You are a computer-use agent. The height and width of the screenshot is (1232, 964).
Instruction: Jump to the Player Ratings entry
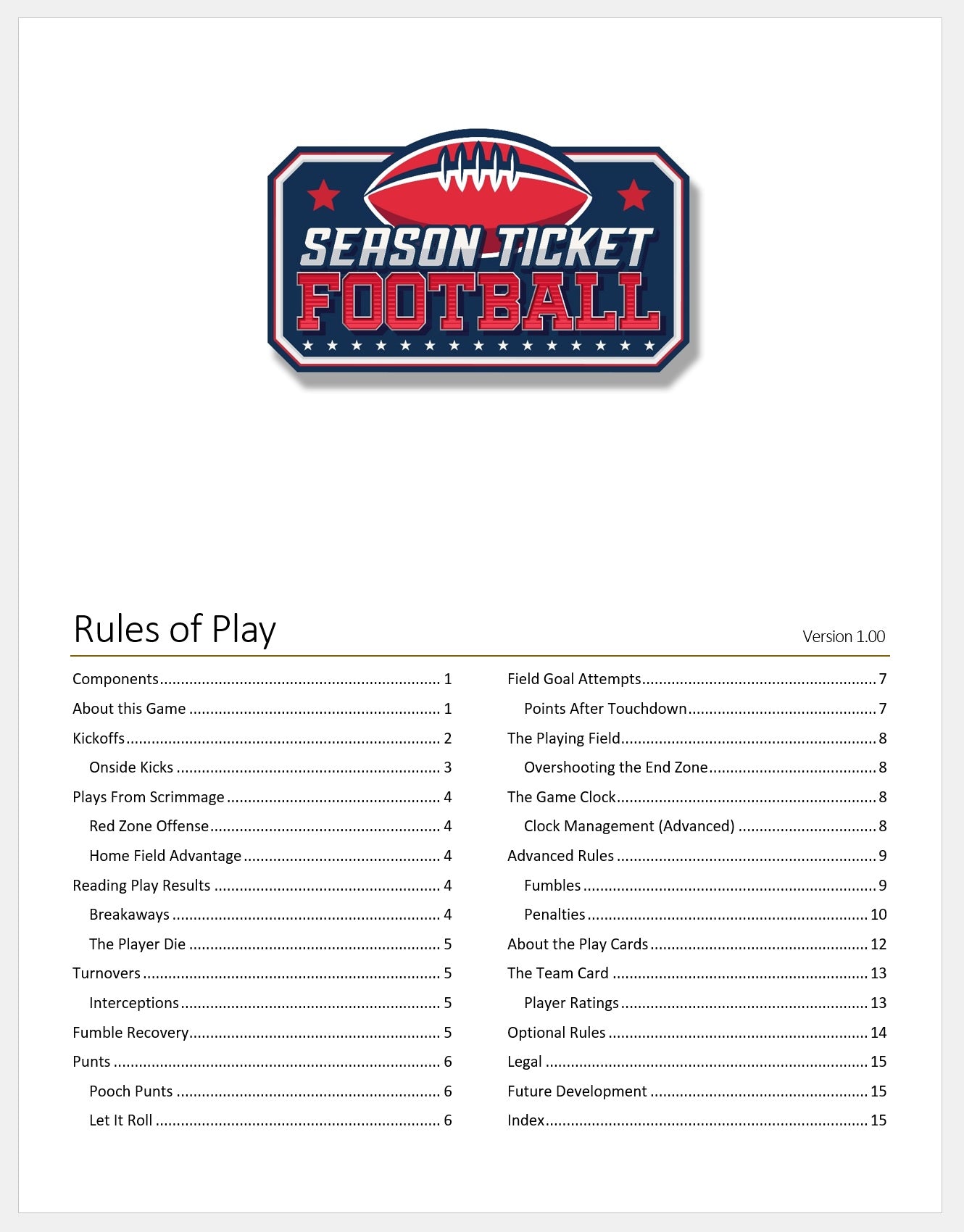(x=571, y=1003)
